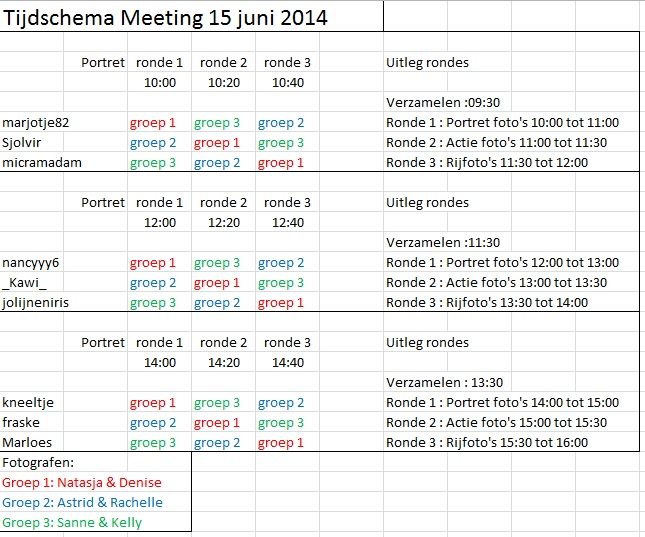Select the kneeltje name cell

(x=28, y=402)
